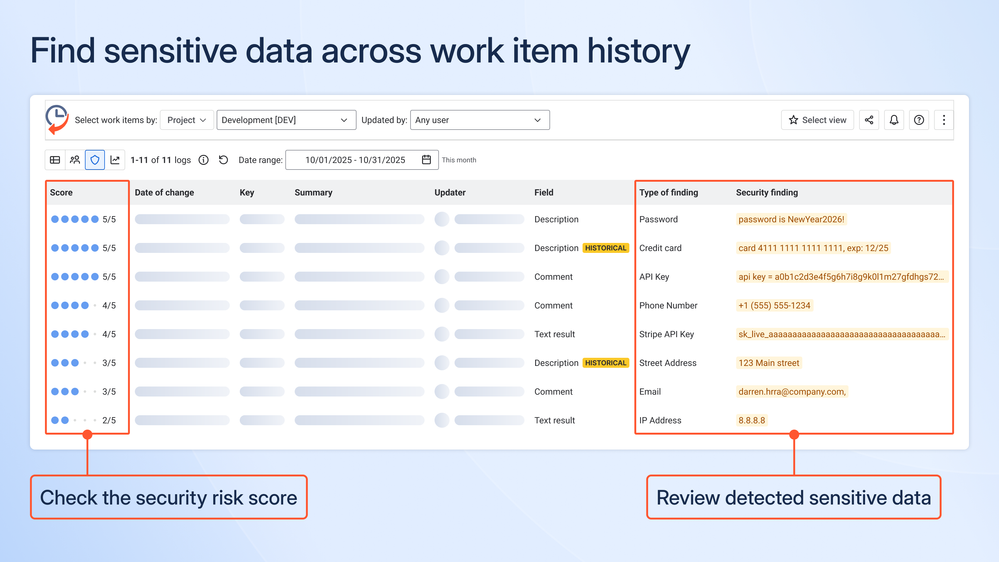Click the password is NewYear2026! finding

coord(791,219)
